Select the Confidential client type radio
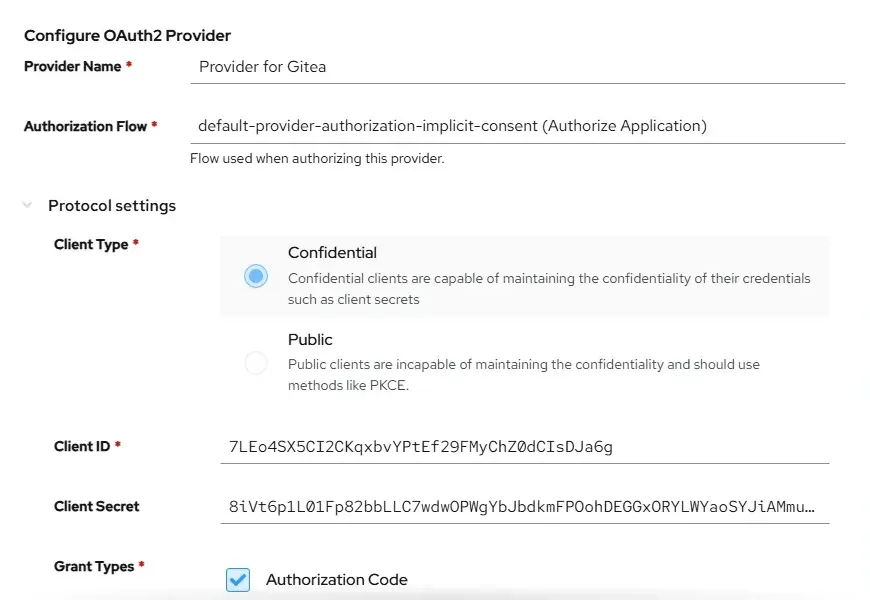Image resolution: width=870 pixels, height=600 pixels. [x=256, y=276]
